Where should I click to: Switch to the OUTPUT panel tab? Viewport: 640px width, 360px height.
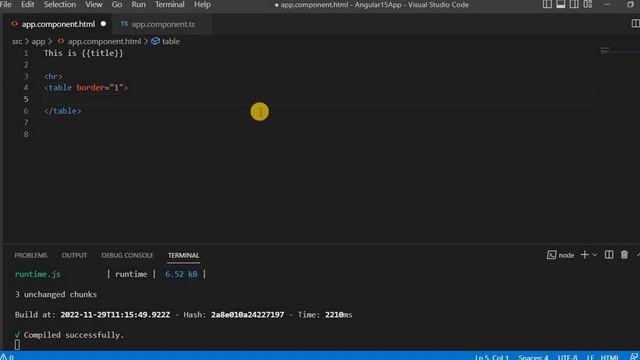pyautogui.click(x=74, y=255)
